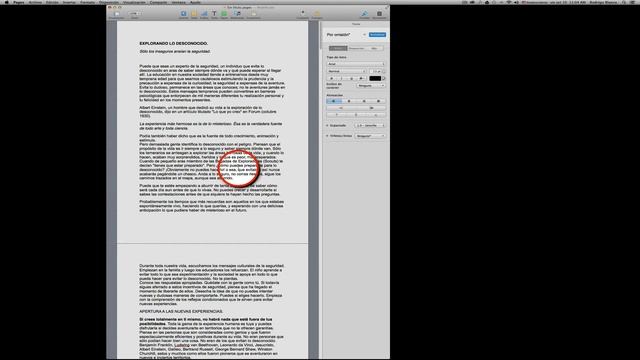The width and height of the screenshot is (640, 360).
Task: Open advanced text options gear button
Action: [x=361, y=78]
